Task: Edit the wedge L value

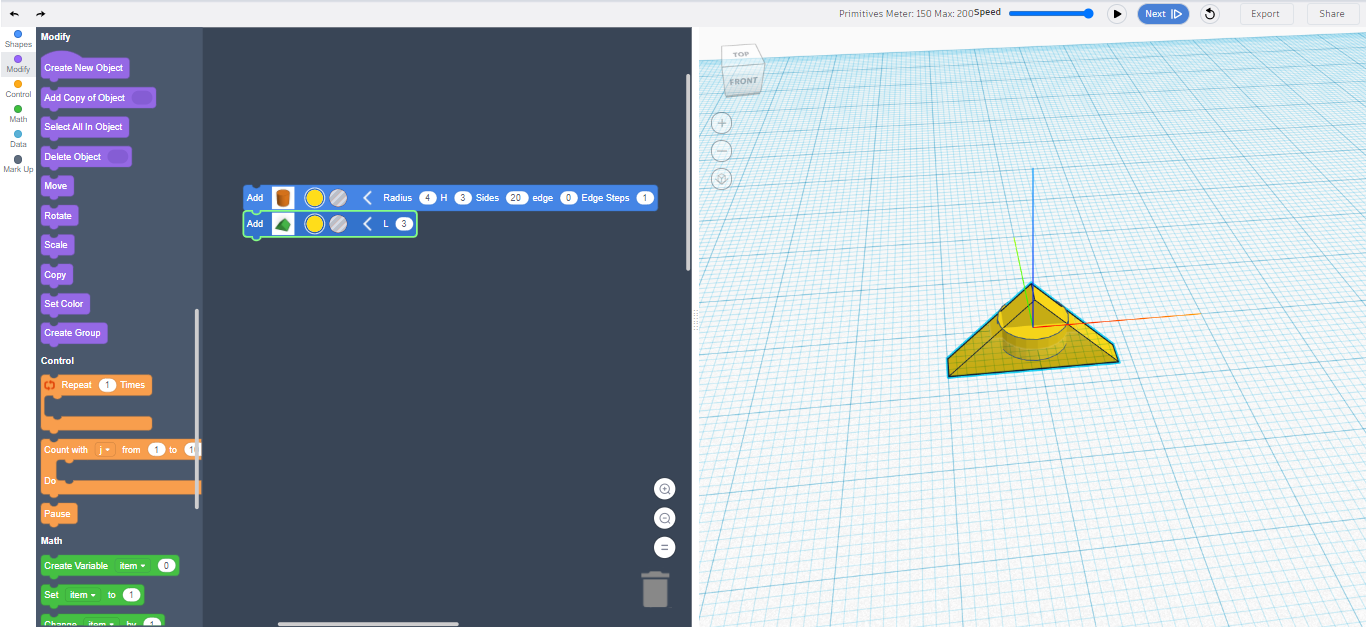Action: (x=404, y=224)
